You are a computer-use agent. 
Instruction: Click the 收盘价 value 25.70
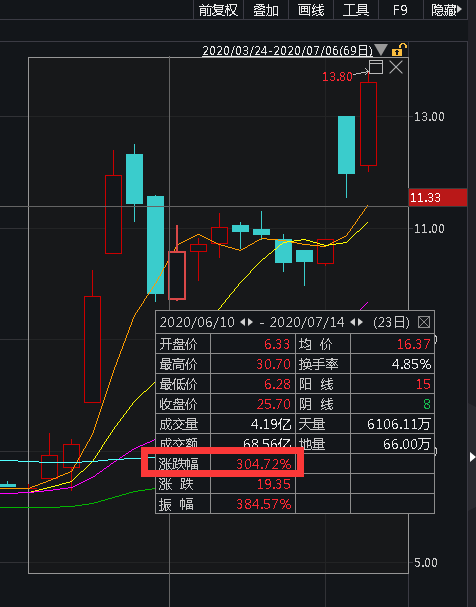tap(273, 404)
